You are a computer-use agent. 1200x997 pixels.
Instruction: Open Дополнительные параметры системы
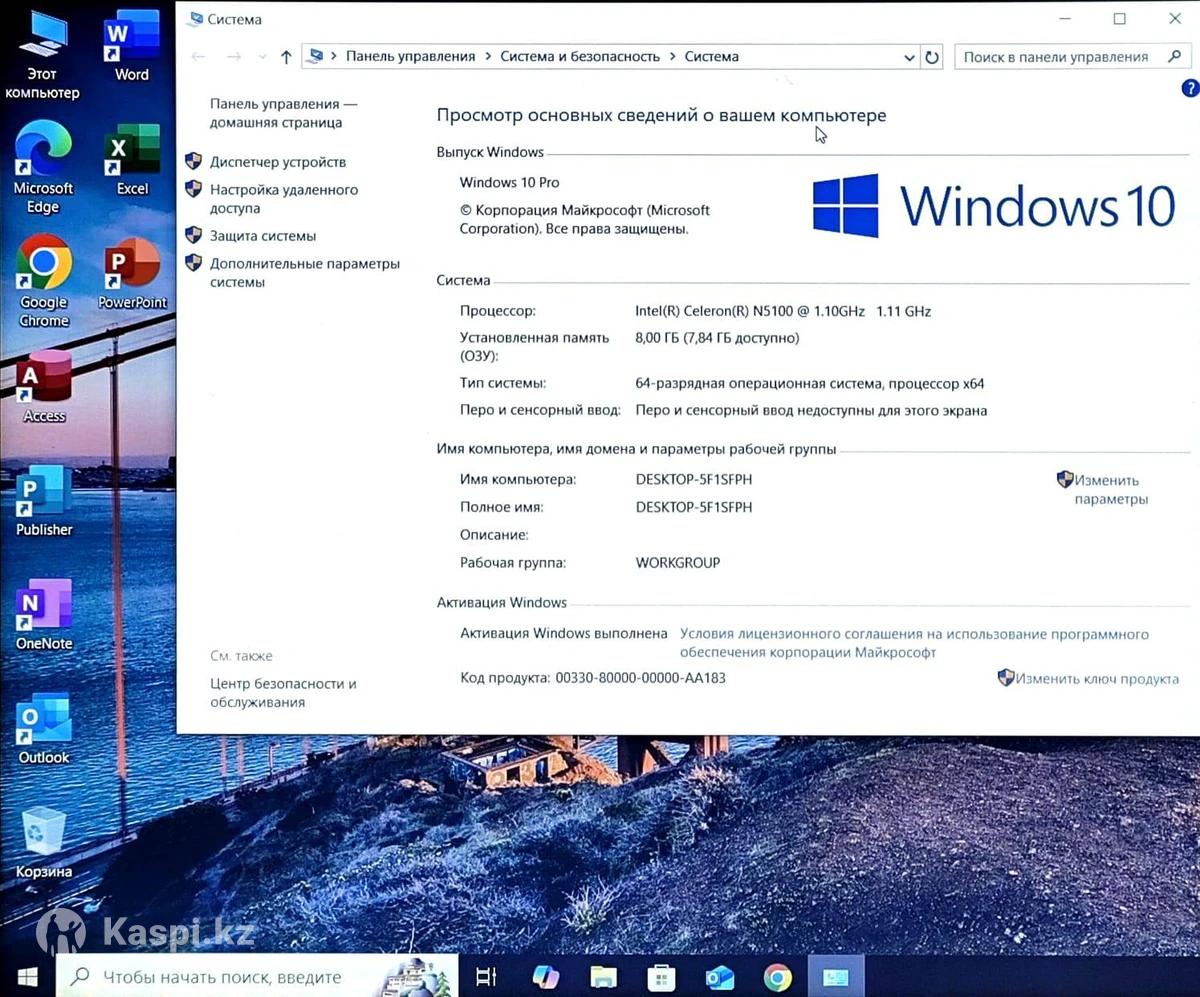[305, 273]
